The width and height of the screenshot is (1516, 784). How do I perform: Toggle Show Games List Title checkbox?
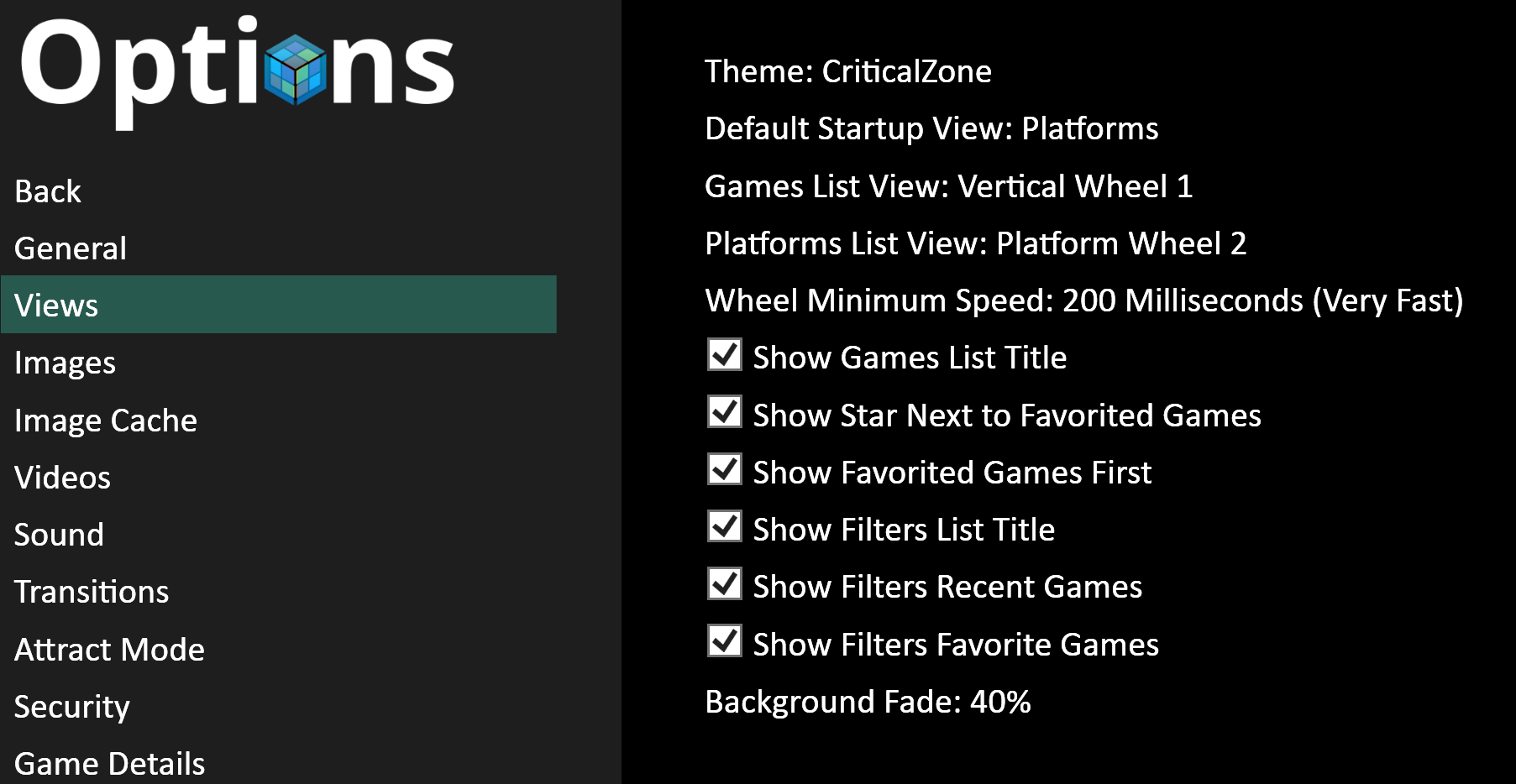725,354
